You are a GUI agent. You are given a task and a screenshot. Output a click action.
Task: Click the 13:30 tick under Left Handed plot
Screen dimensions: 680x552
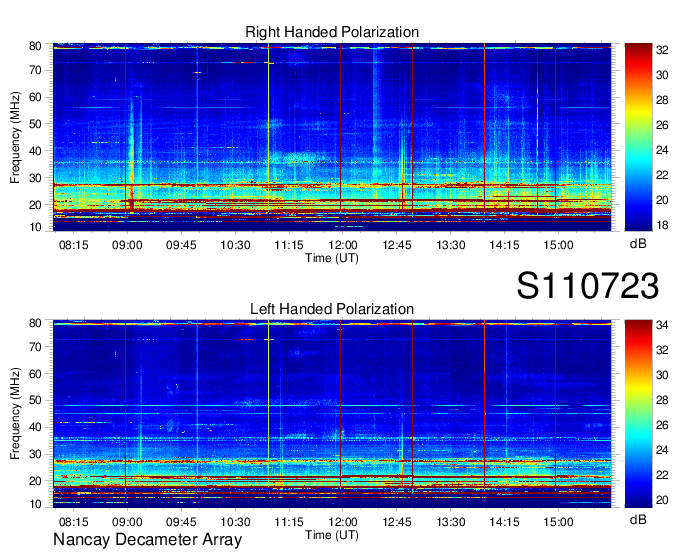(451, 522)
